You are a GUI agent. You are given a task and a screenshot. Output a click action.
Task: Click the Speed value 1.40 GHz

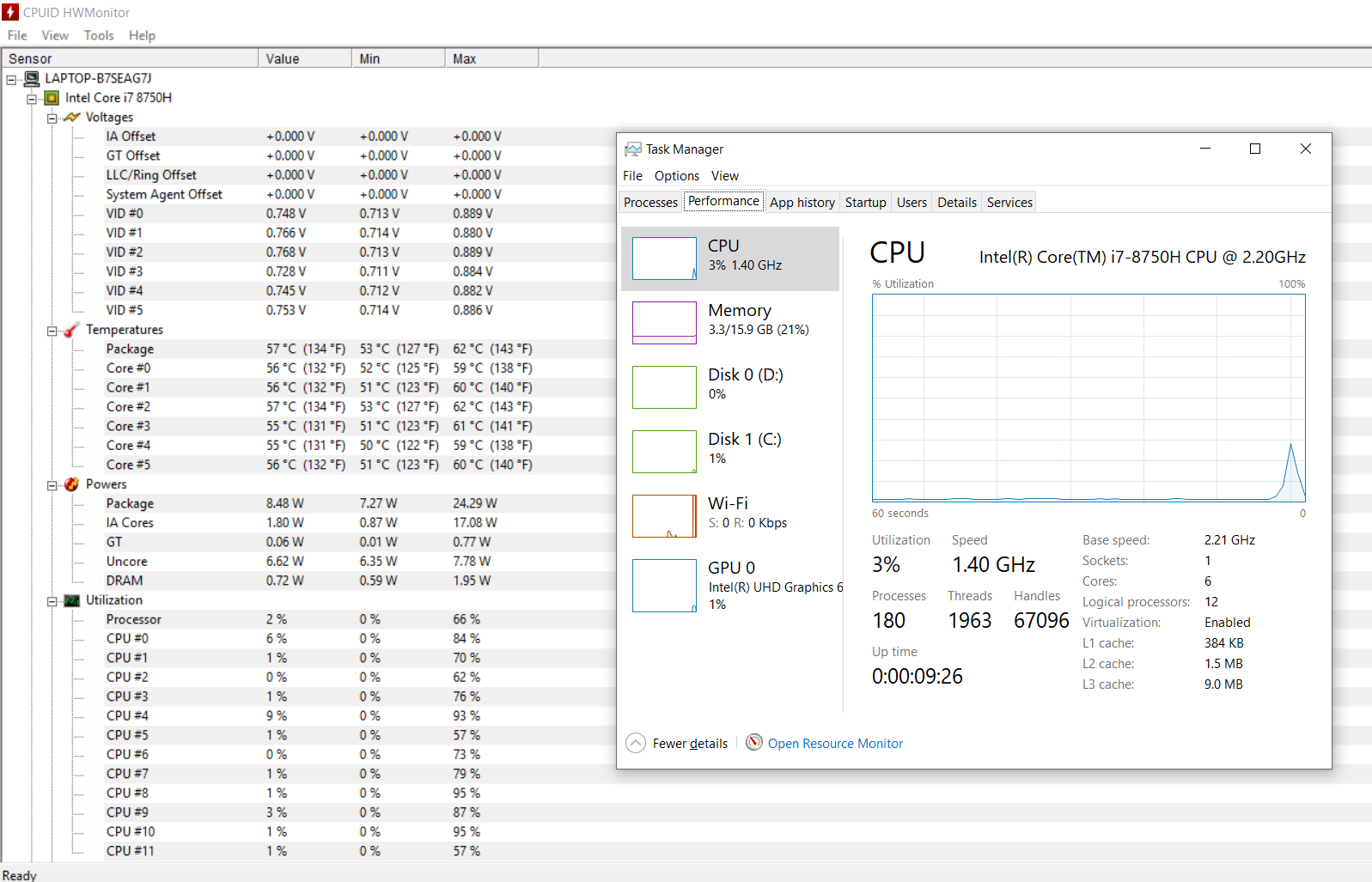coord(994,565)
